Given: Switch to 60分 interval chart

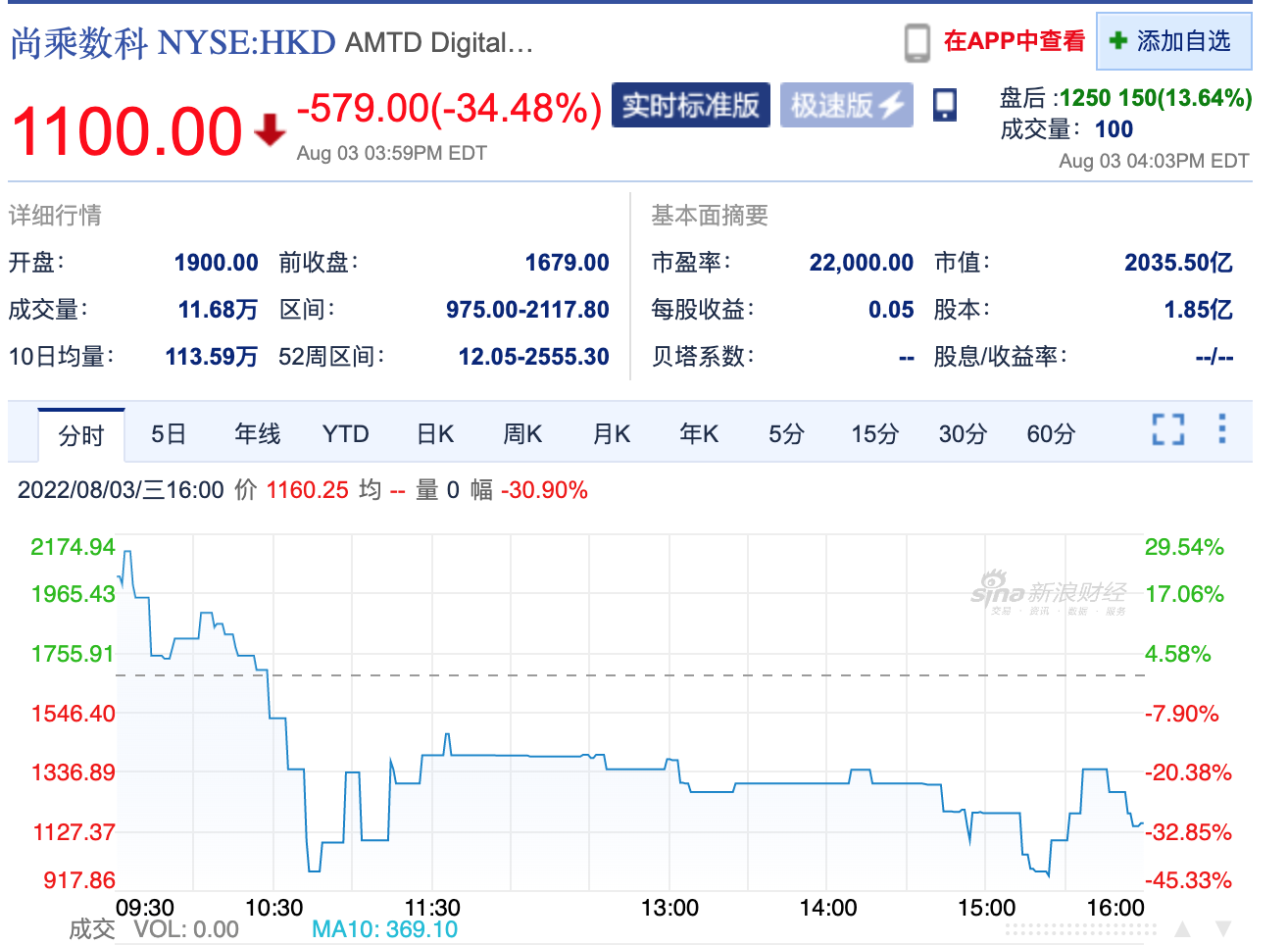Looking at the screenshot, I should 1051,434.
